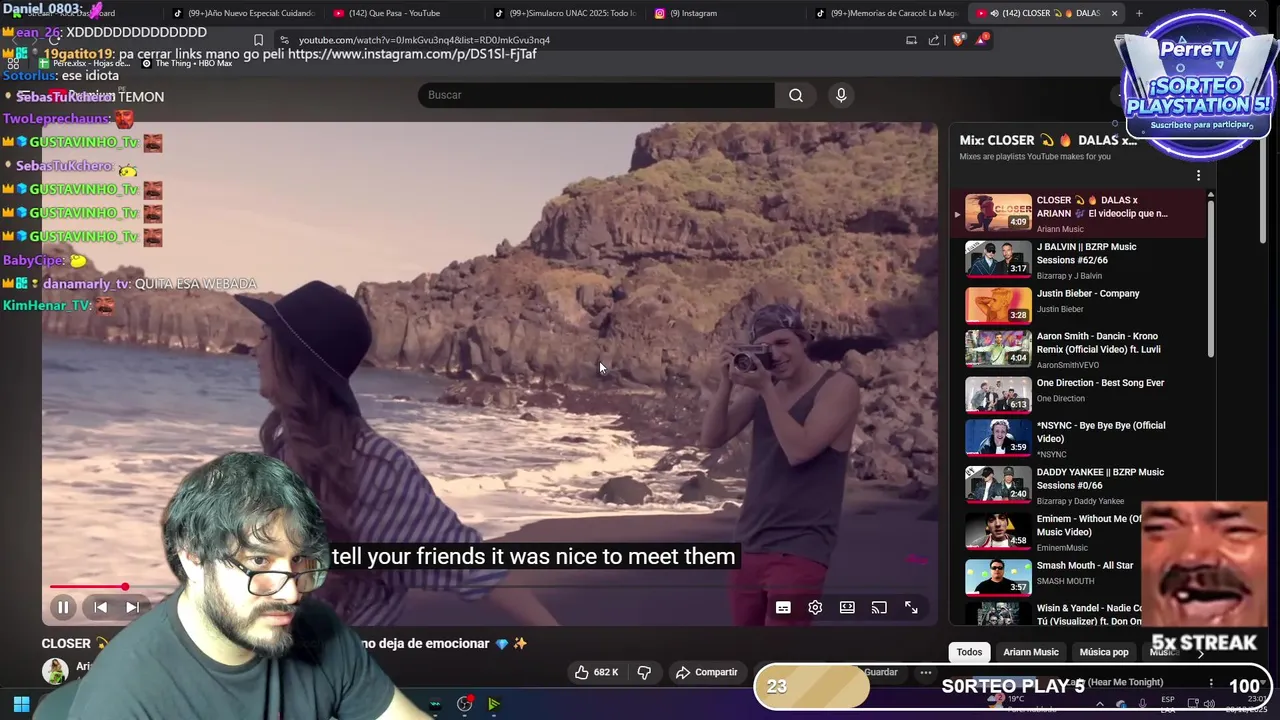The height and width of the screenshot is (720, 1280).
Task: Dislike the video with thumbs down
Action: tap(644, 672)
